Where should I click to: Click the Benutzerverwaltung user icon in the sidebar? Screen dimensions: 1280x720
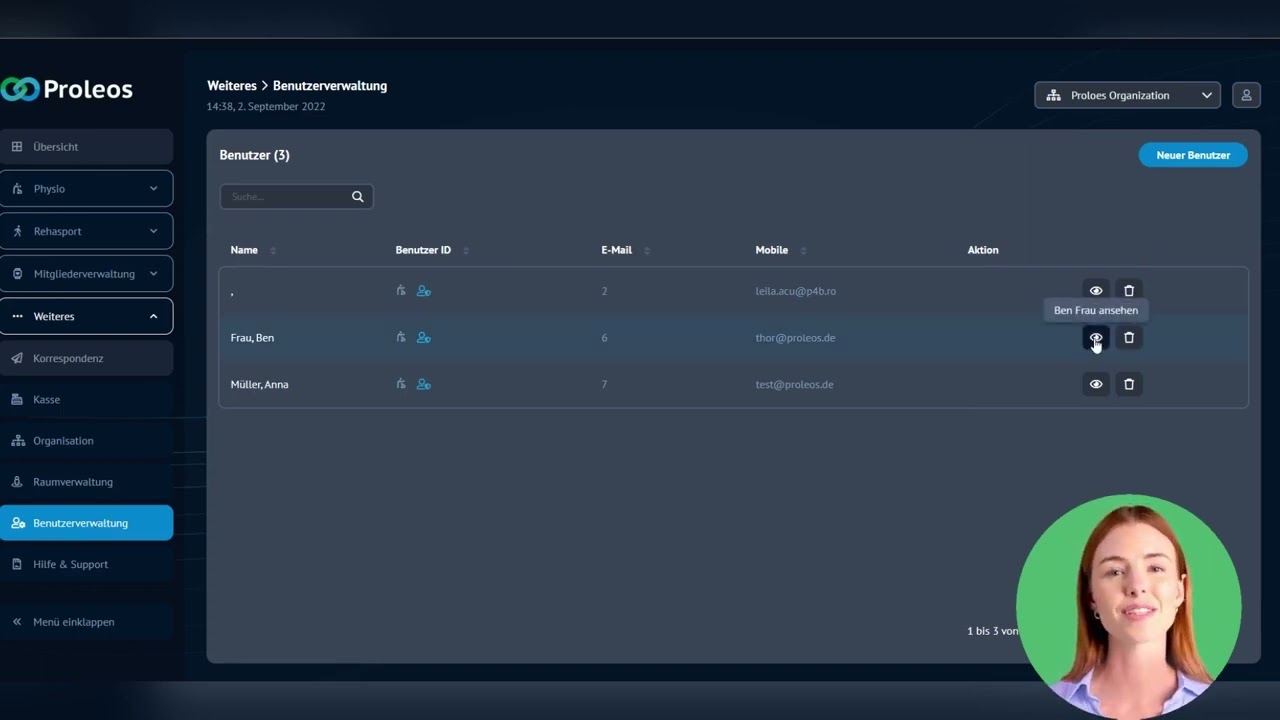(18, 523)
